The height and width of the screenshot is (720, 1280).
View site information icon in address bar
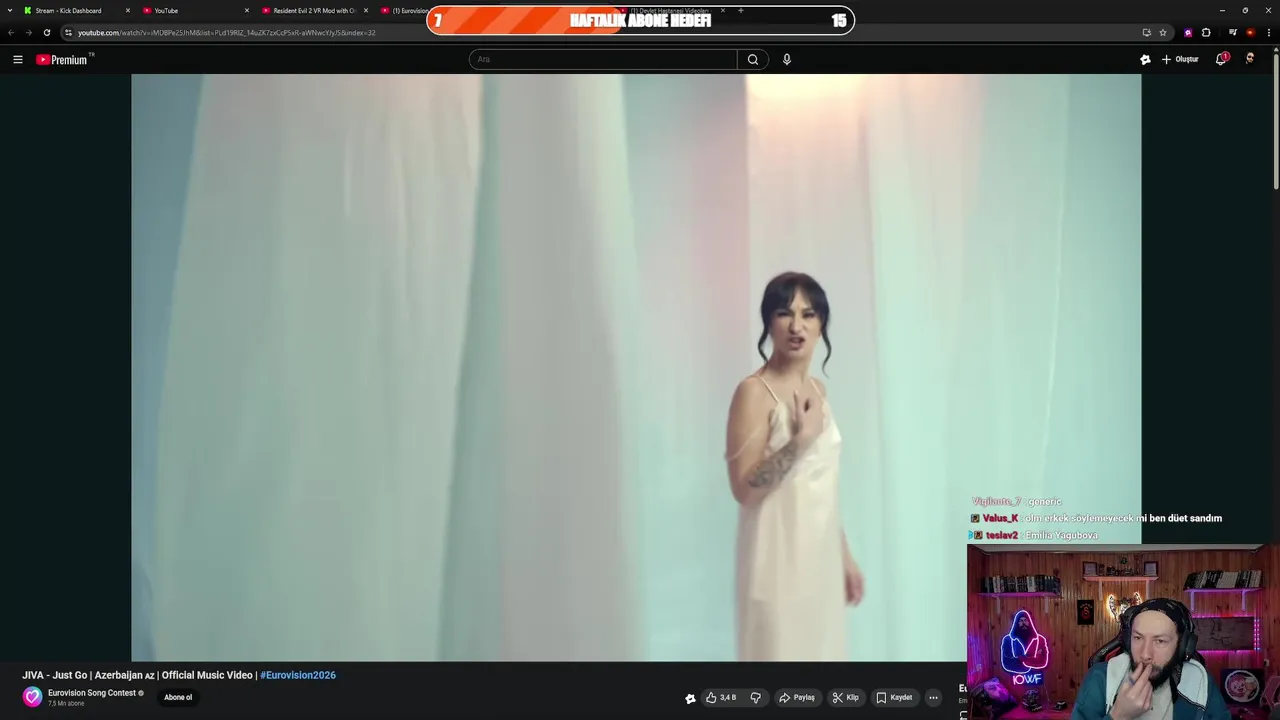click(68, 33)
